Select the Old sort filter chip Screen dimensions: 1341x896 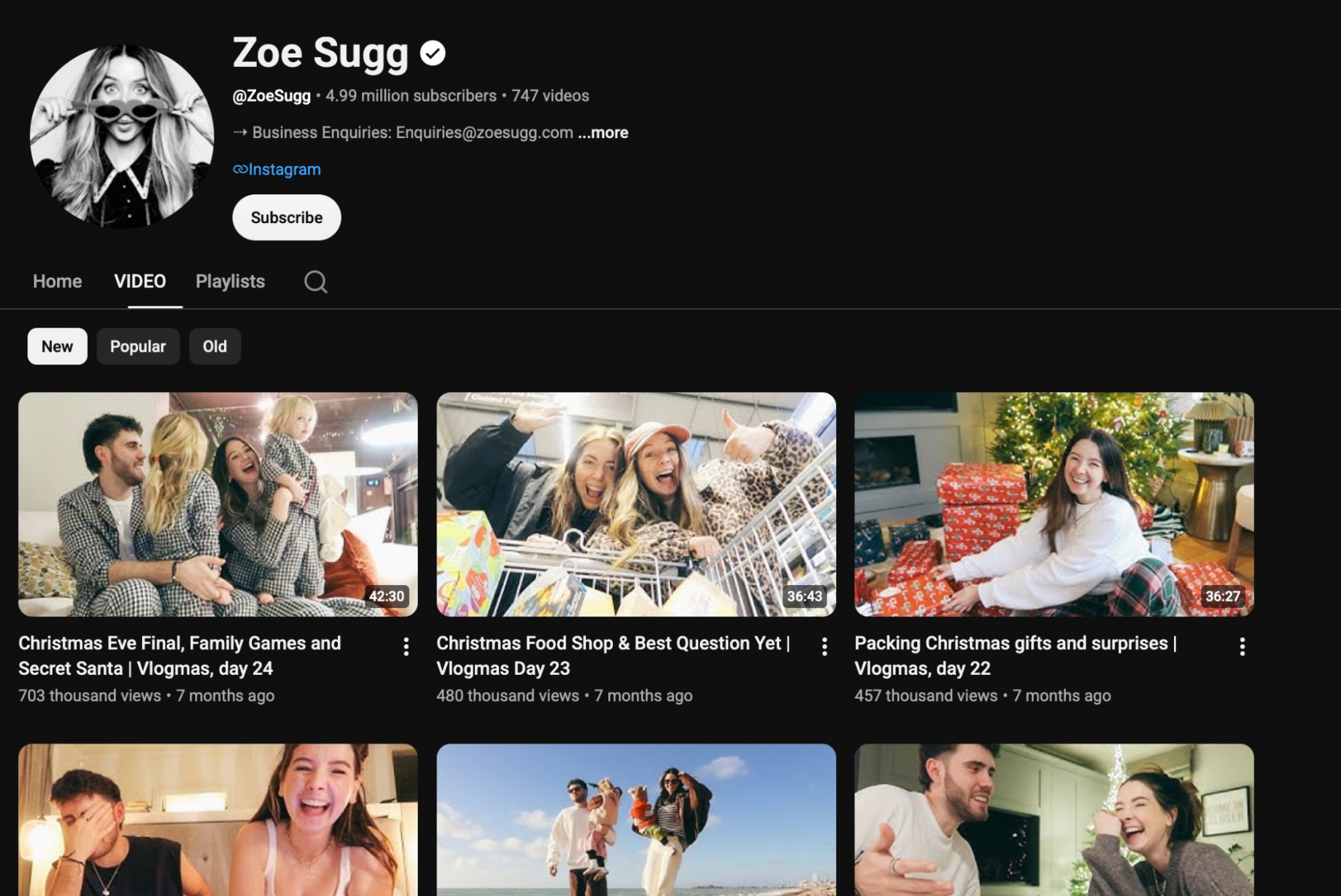215,346
